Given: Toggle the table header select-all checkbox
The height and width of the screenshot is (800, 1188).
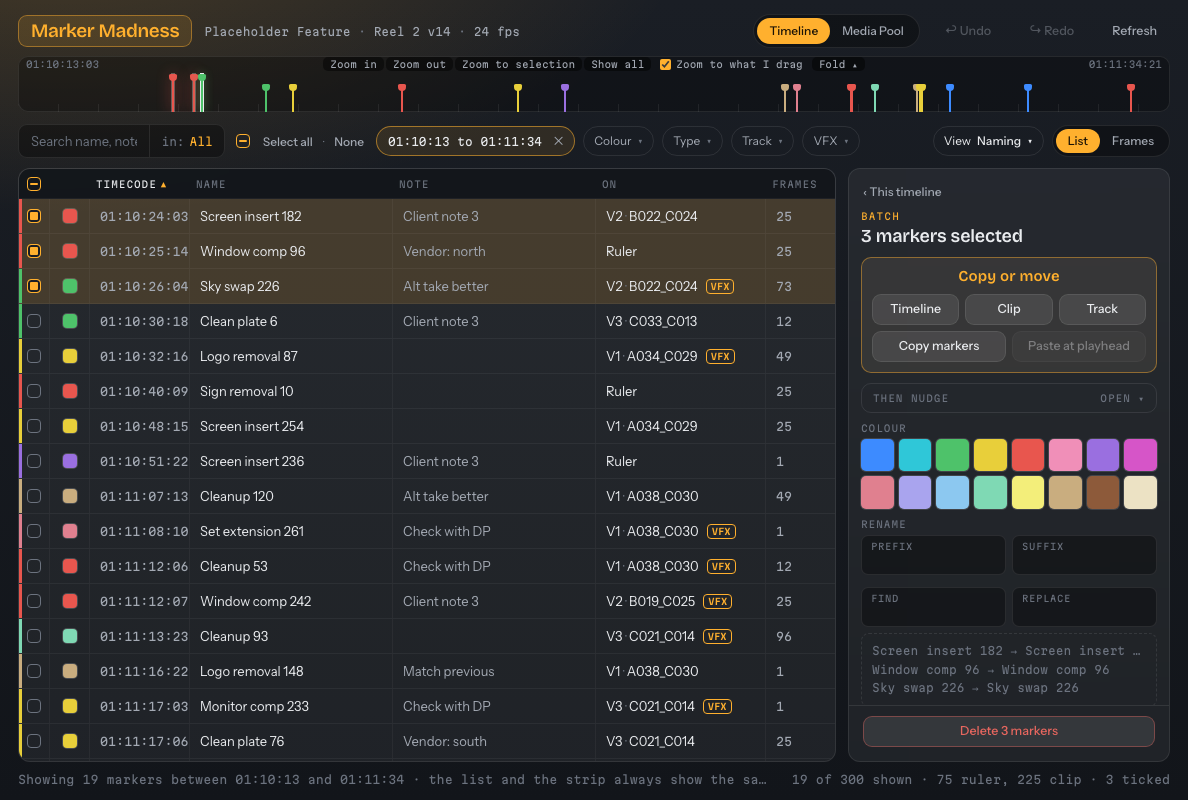Looking at the screenshot, I should 34,184.
